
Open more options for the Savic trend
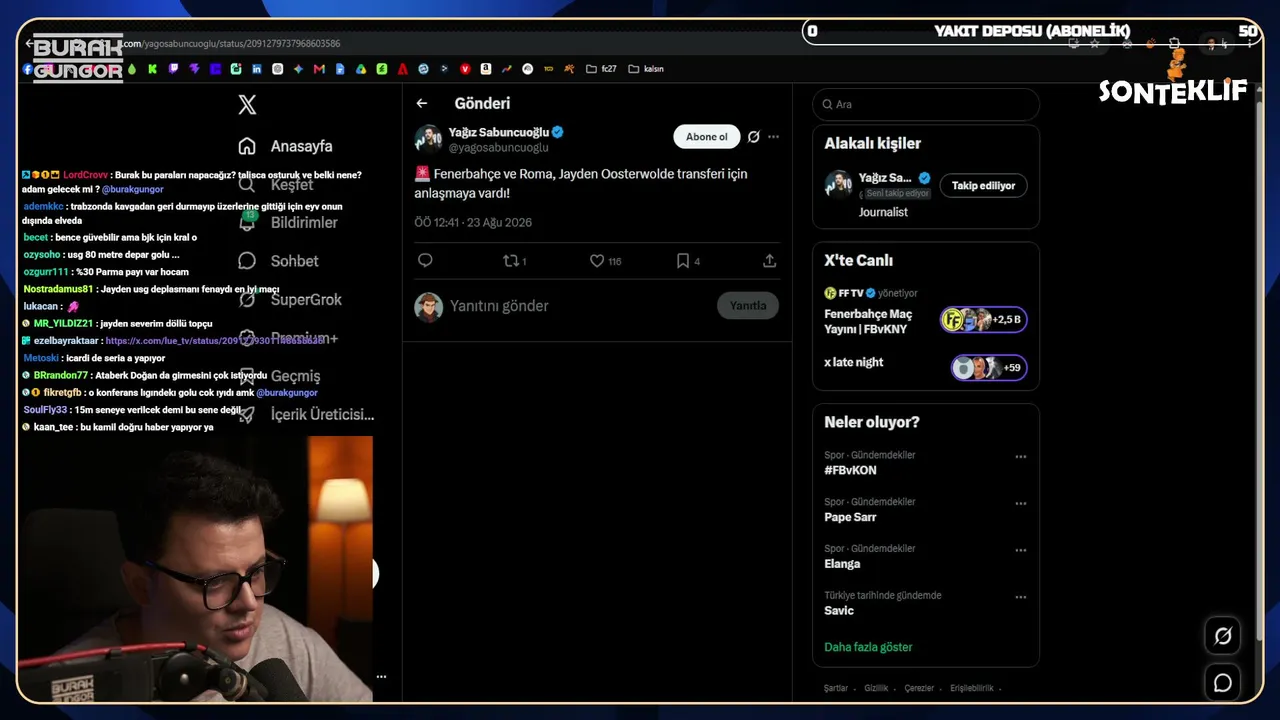point(1021,597)
